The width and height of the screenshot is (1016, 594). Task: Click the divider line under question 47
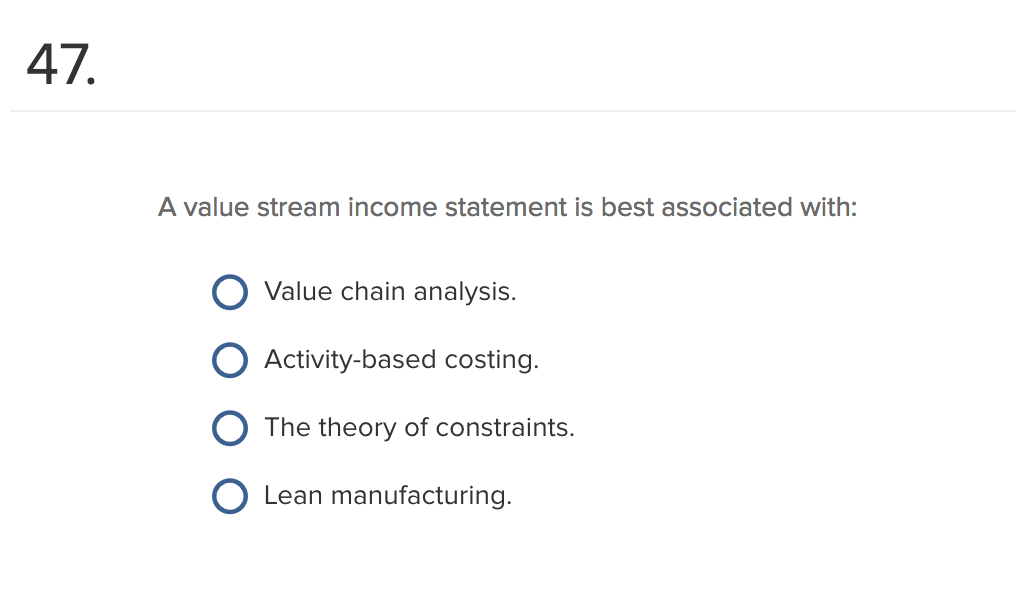[x=508, y=111]
